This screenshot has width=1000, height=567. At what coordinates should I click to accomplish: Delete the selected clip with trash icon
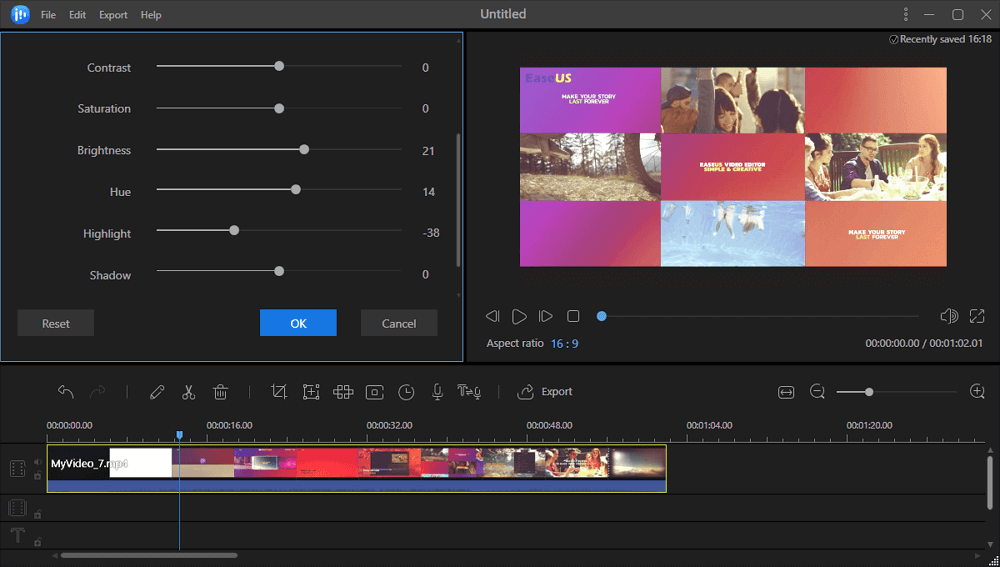pos(221,392)
